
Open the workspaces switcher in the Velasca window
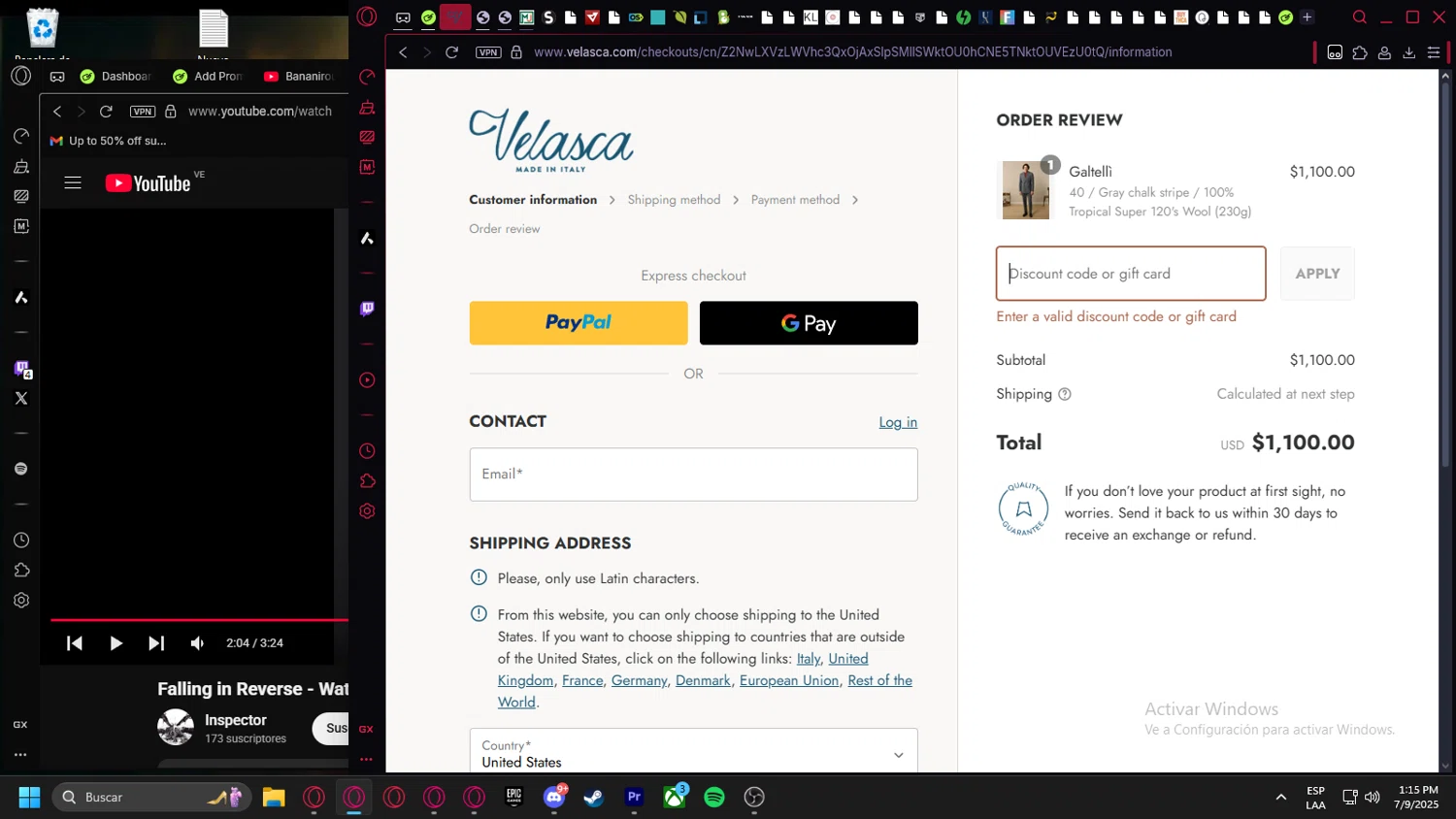(403, 17)
